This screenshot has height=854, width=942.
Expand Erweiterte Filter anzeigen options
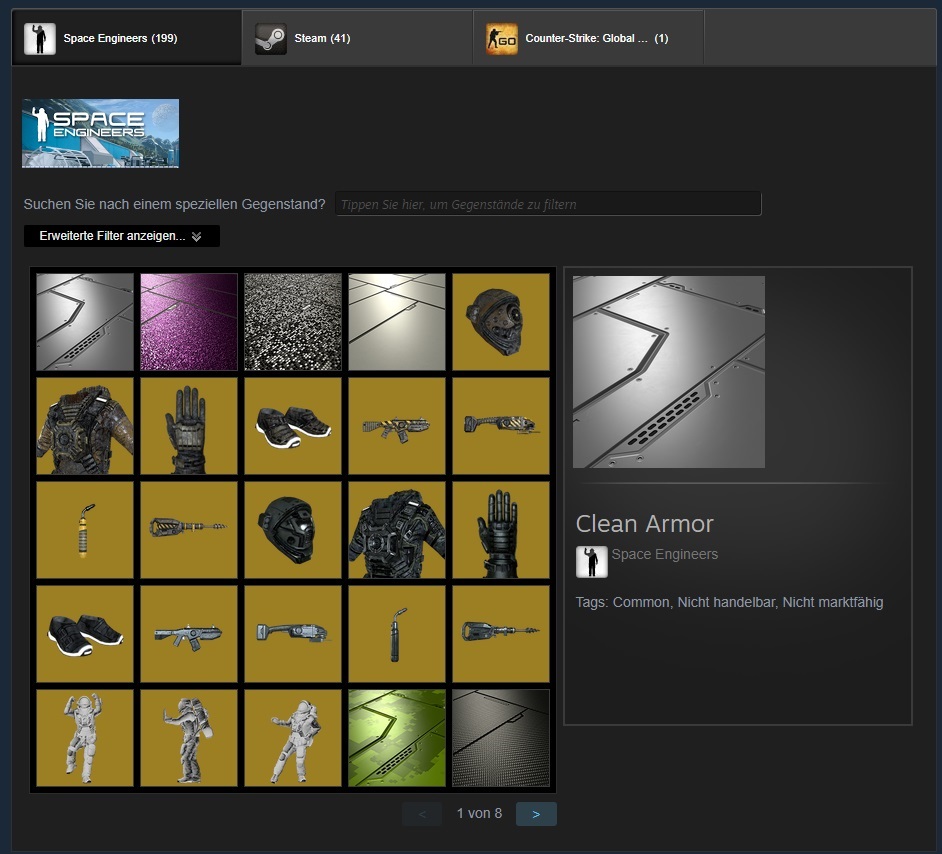point(121,236)
